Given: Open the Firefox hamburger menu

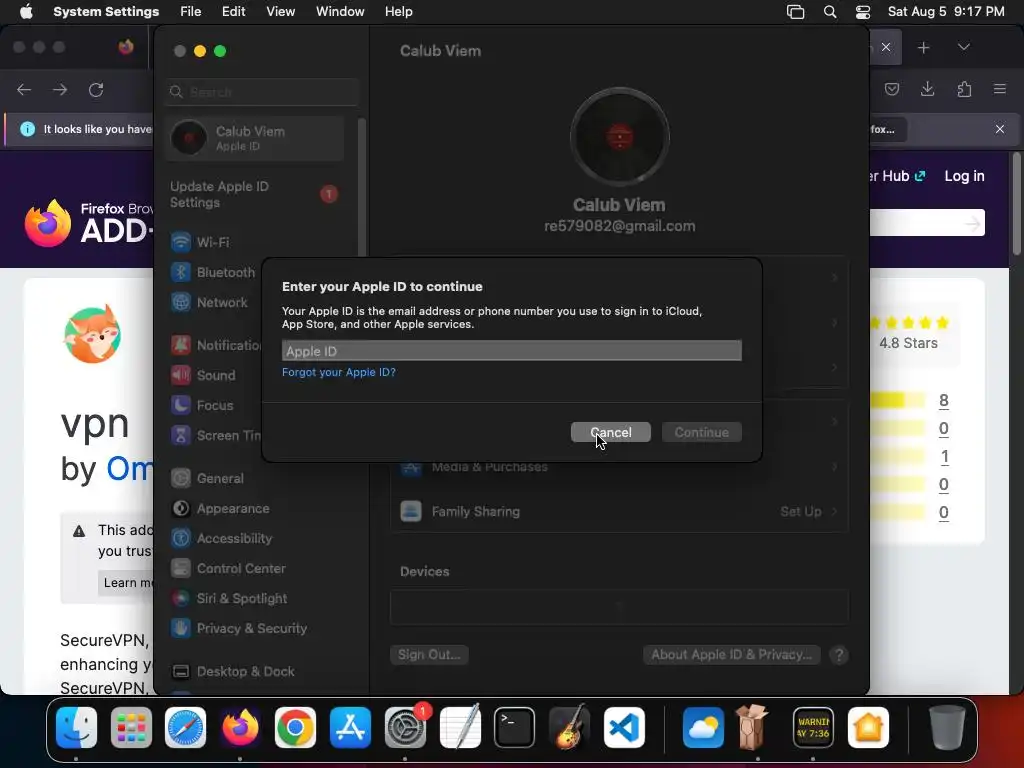Looking at the screenshot, I should tap(1000, 89).
